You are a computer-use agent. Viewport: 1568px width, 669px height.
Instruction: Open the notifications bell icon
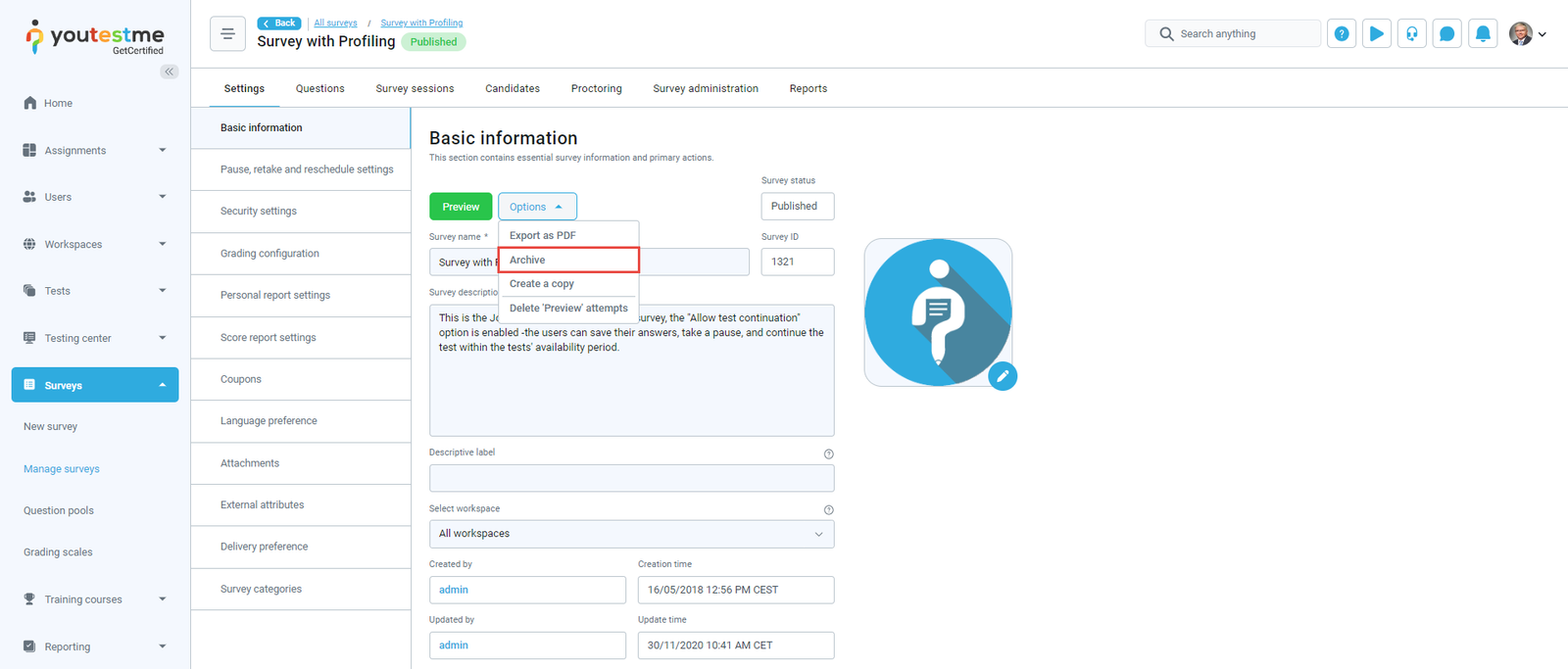[1483, 34]
